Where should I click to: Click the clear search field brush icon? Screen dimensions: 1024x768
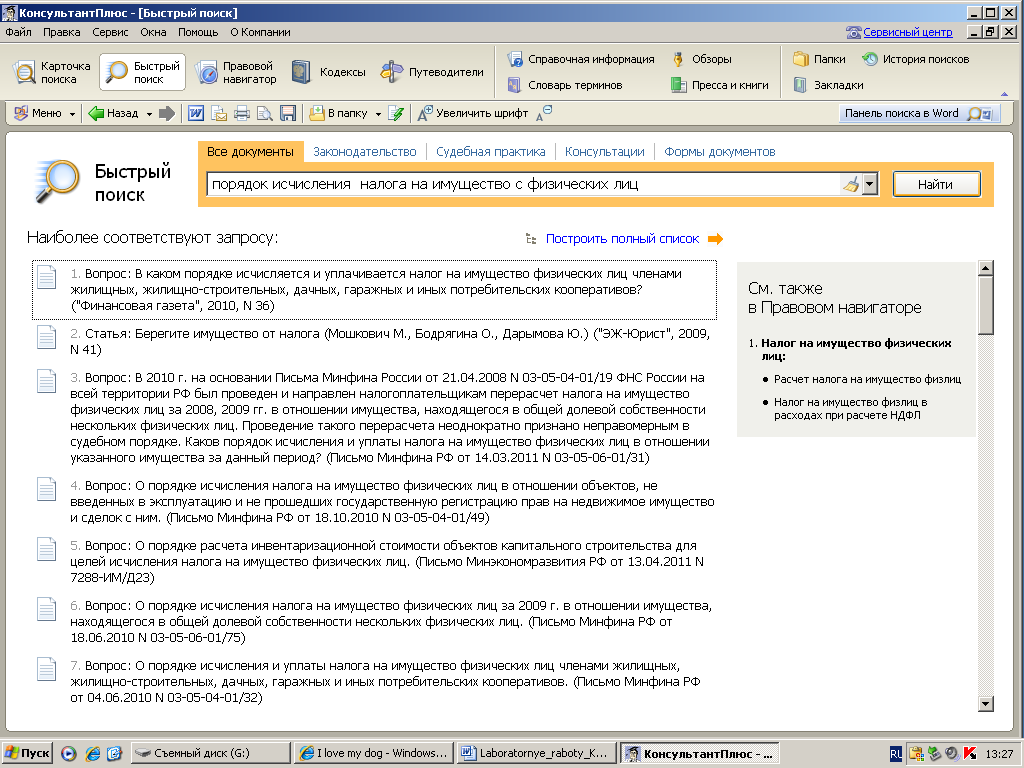coord(850,184)
